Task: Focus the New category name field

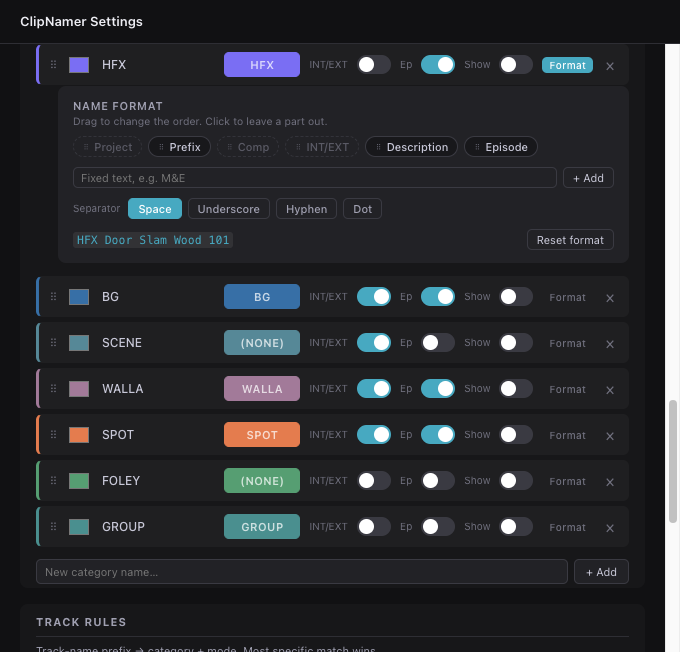Action: [x=302, y=572]
